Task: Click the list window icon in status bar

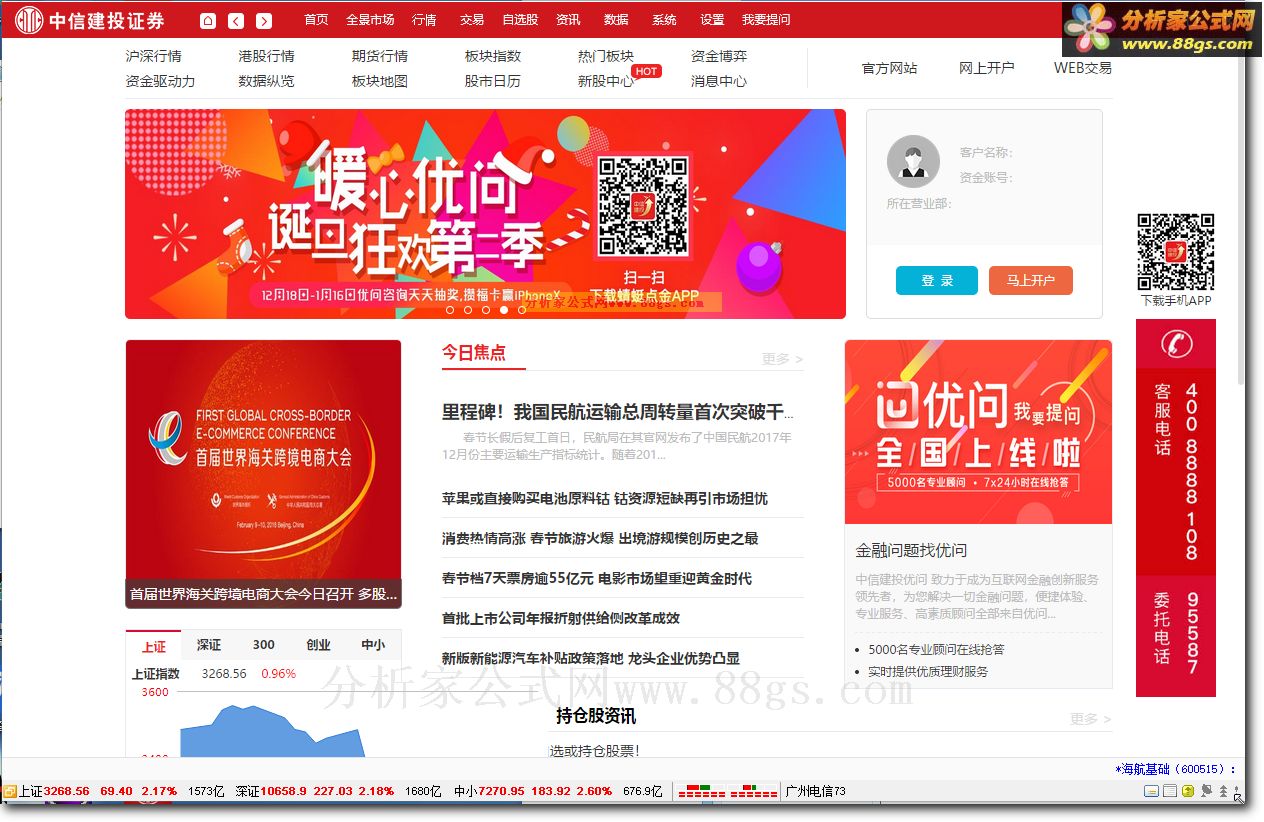Action: (x=1170, y=791)
